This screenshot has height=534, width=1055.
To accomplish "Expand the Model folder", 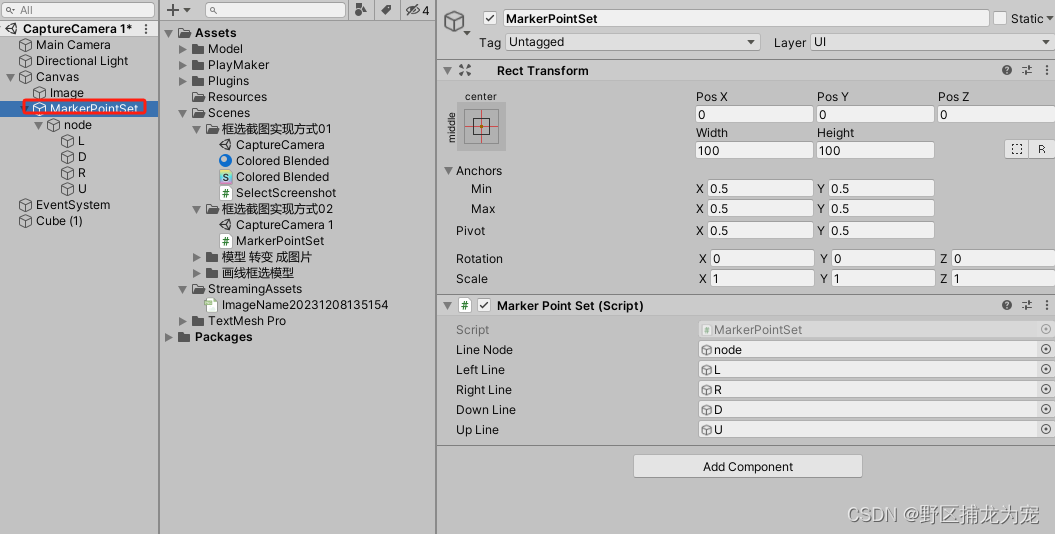I will pos(183,49).
